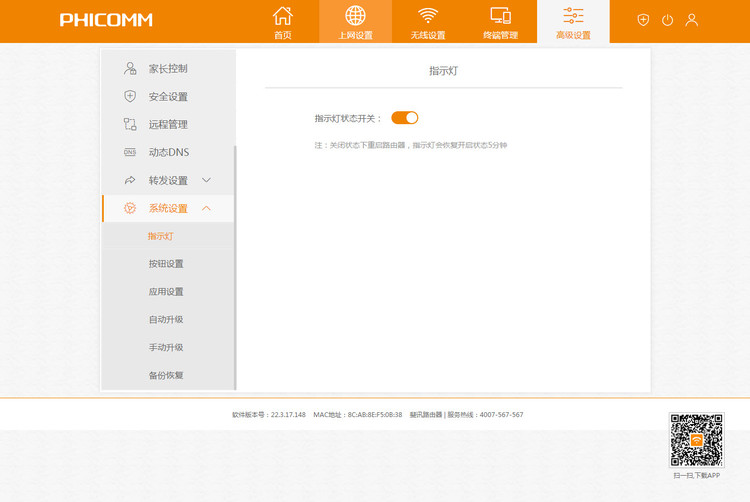Collapse the 系统设置 chevron
The width and height of the screenshot is (750, 502).
tap(206, 208)
